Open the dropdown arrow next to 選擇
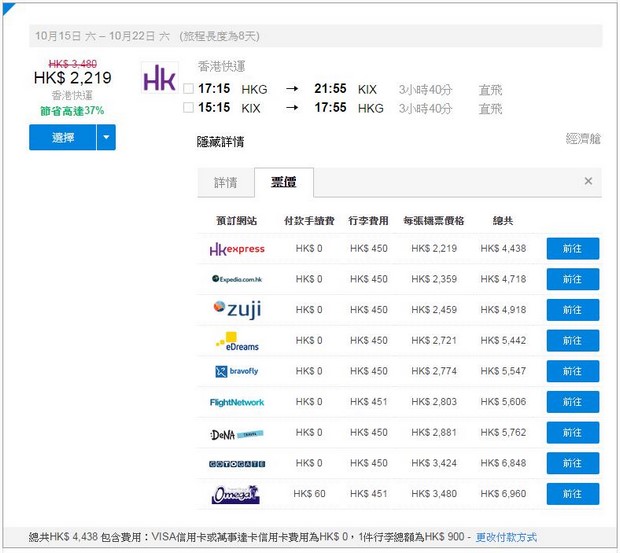Screen dimensions: 620x553 [106, 137]
